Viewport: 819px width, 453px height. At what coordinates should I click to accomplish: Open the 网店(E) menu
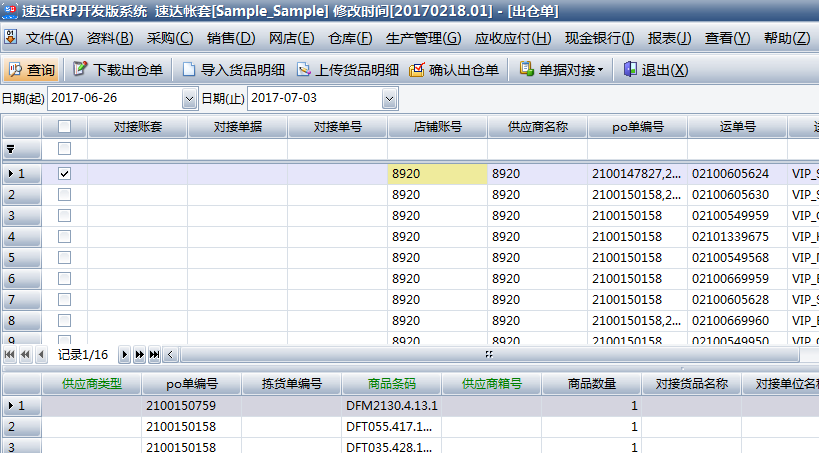click(x=291, y=38)
